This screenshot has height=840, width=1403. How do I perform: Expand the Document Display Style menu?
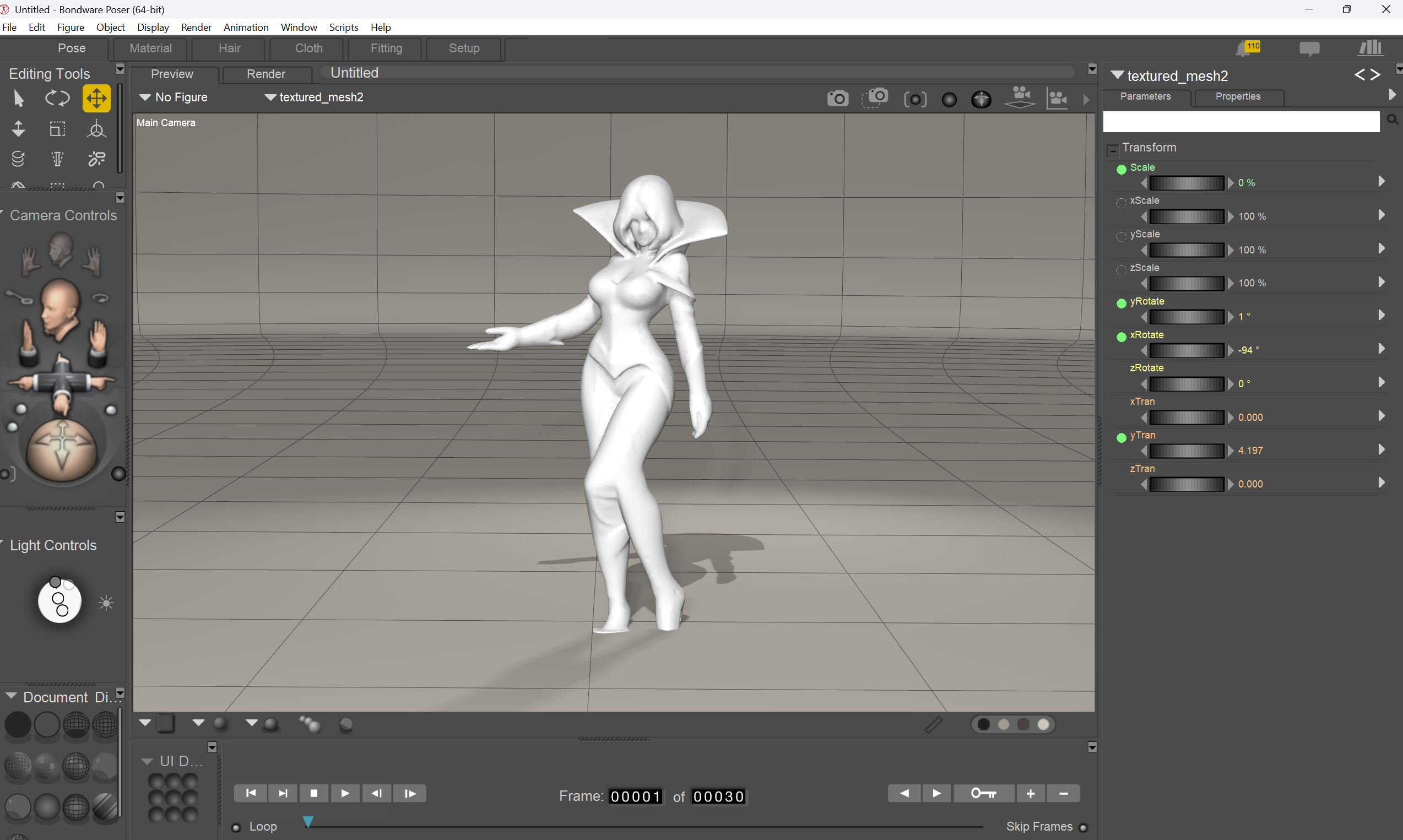(12, 696)
